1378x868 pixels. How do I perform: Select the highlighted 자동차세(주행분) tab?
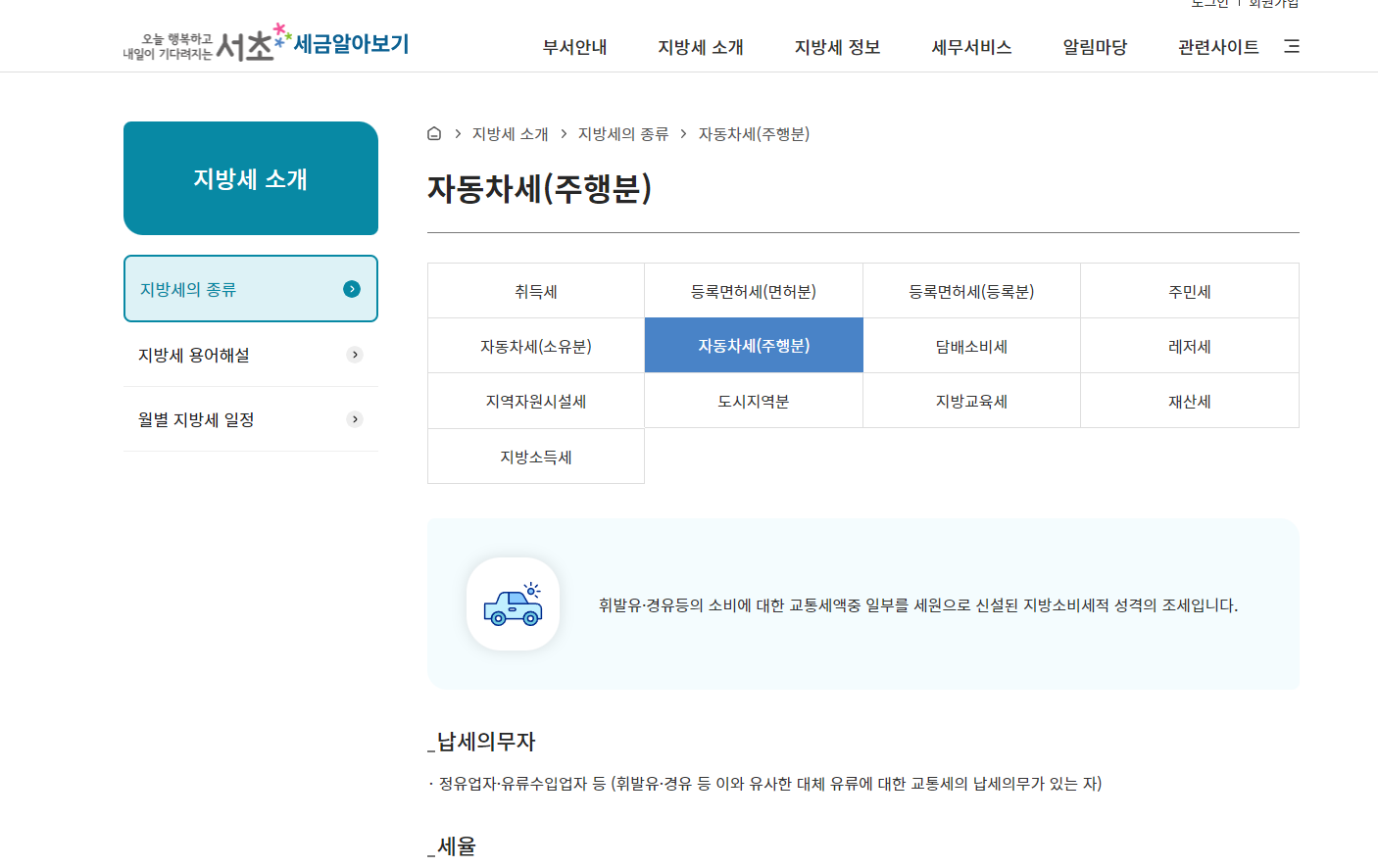(x=754, y=346)
